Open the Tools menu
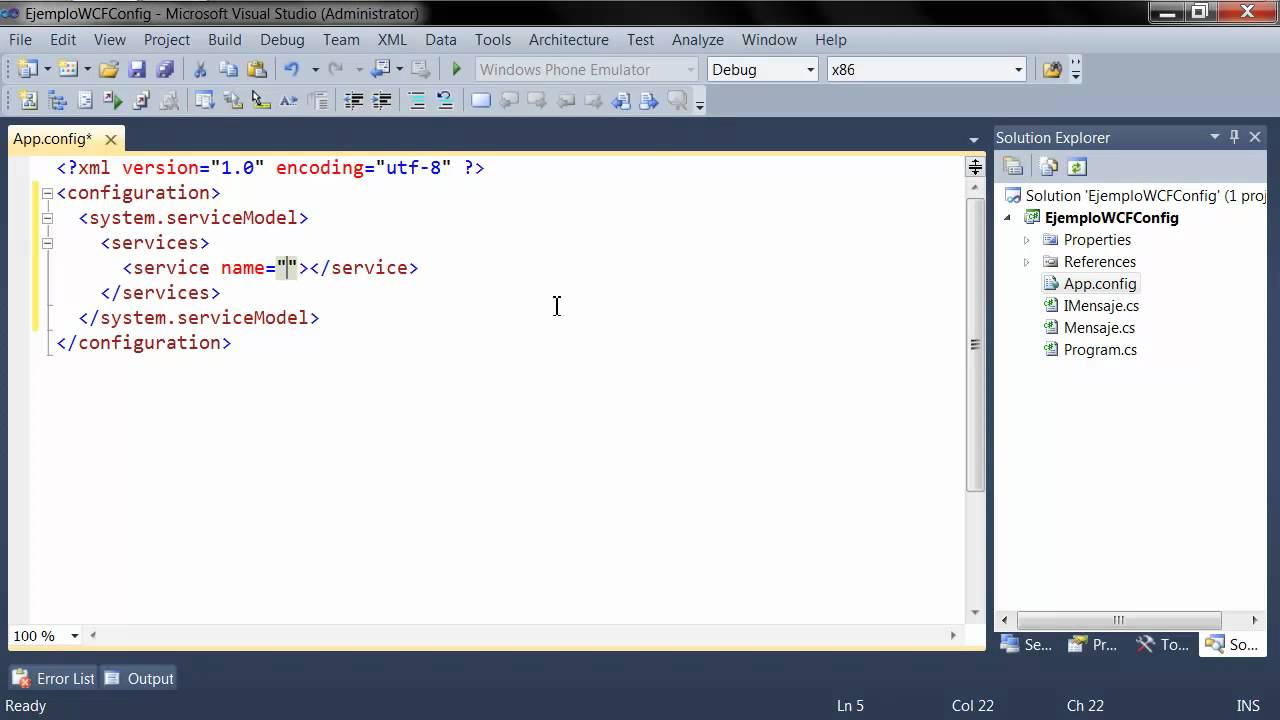Screen dimensions: 1280x720 (x=493, y=40)
